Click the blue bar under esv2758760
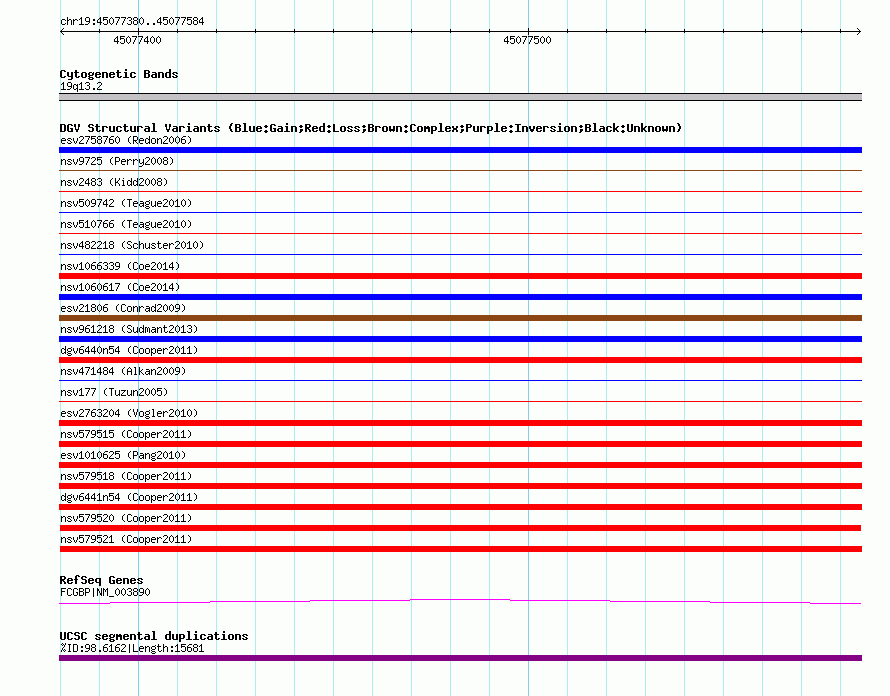This screenshot has width=890, height=696. pos(460,150)
